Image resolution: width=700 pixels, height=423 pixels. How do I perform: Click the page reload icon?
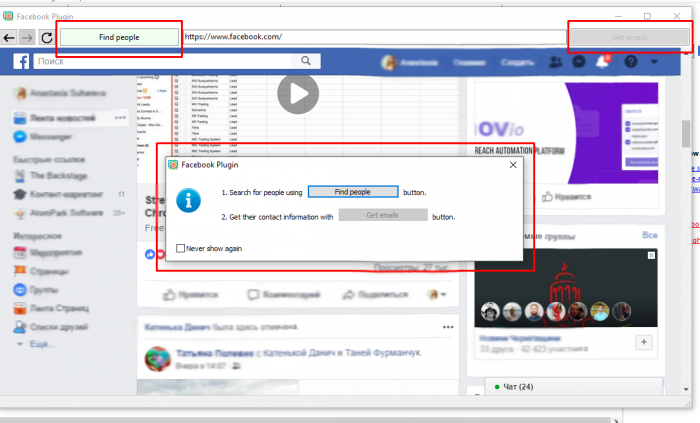tap(46, 37)
